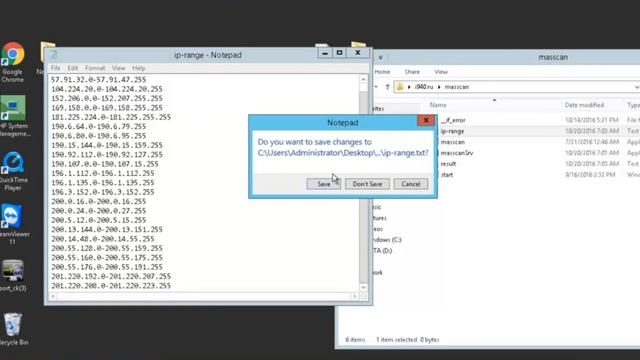Image resolution: width=640 pixels, height=360 pixels.
Task: Click line 104.224.20.0-104.224.20.255 in Notepad
Action: click(107, 89)
